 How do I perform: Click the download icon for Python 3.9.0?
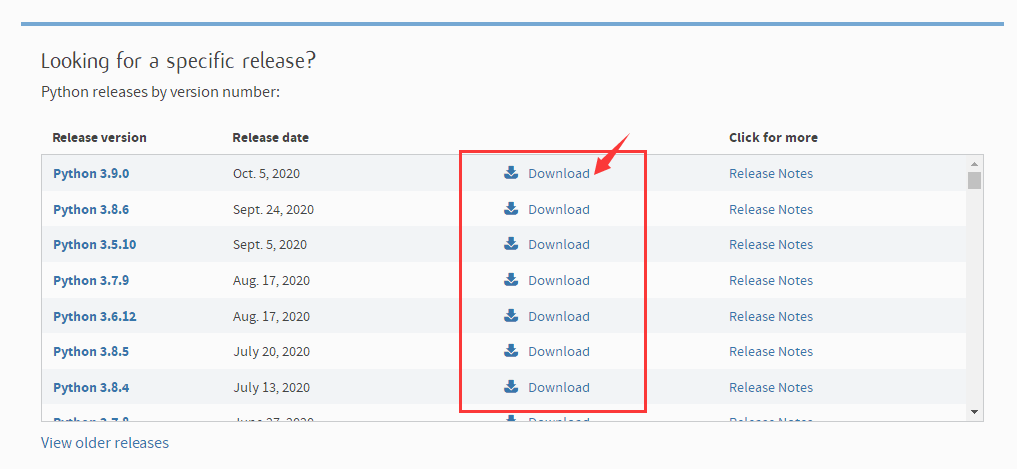[511, 173]
